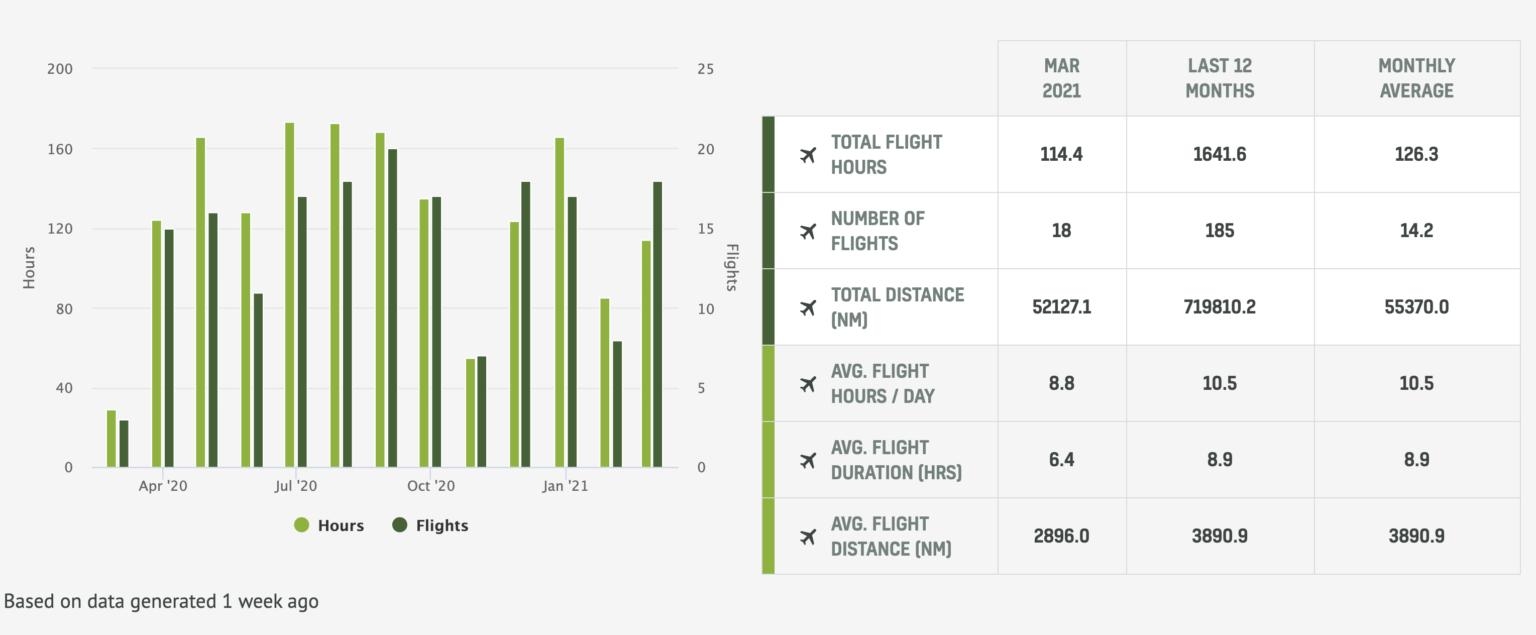
Task: Click the tallest Hours bar at Jul '20
Action: point(290,295)
